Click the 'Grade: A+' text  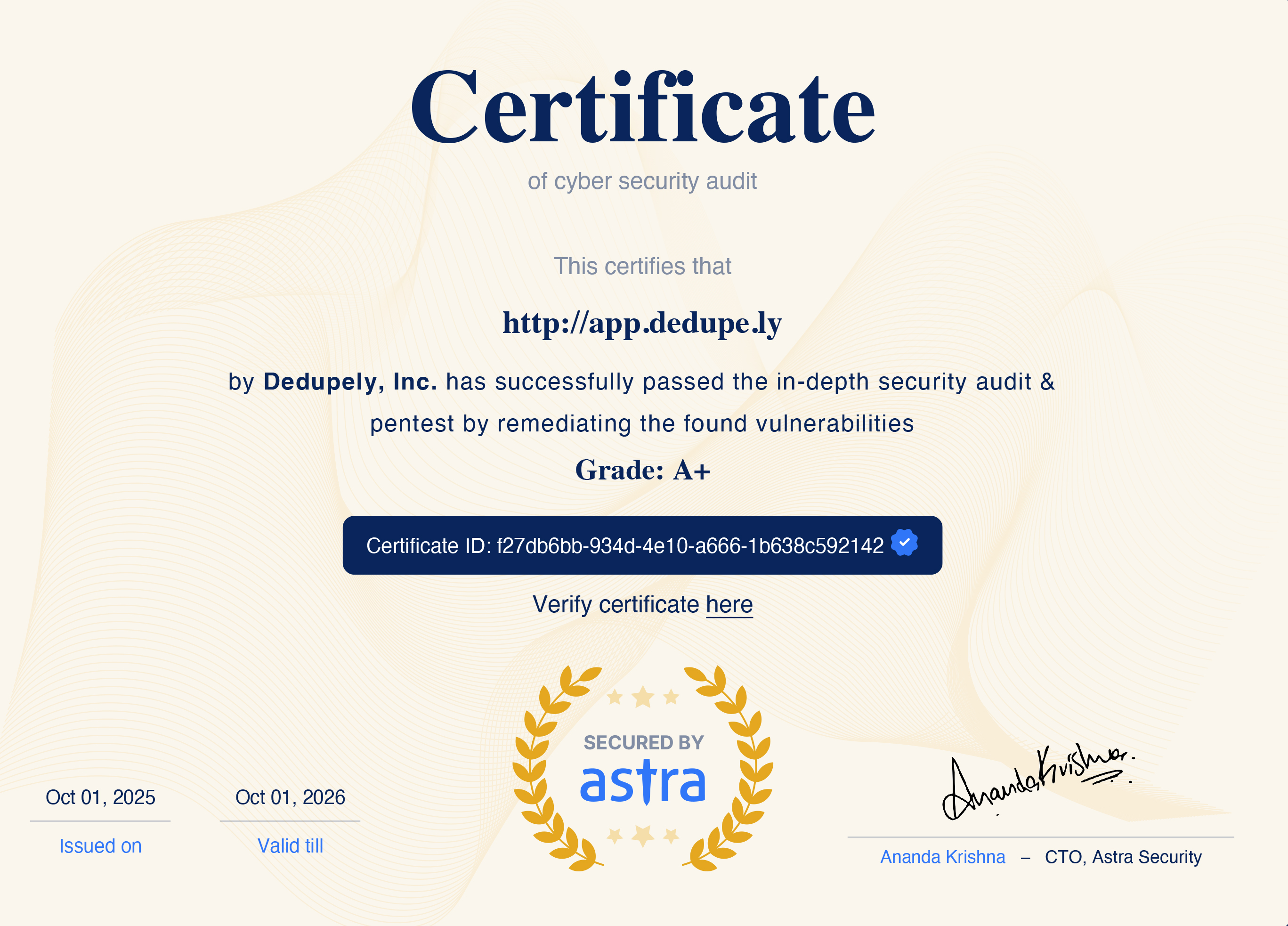click(642, 471)
